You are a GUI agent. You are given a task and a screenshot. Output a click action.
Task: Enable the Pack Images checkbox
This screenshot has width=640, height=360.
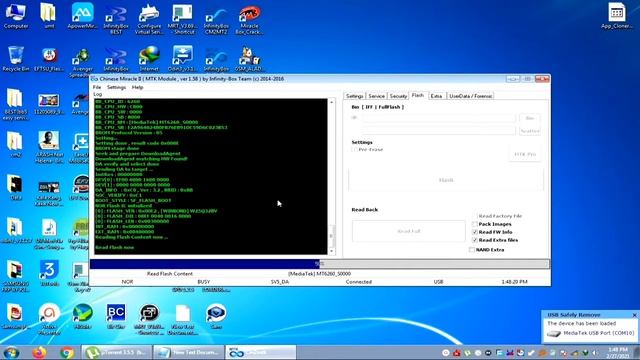[x=475, y=224]
